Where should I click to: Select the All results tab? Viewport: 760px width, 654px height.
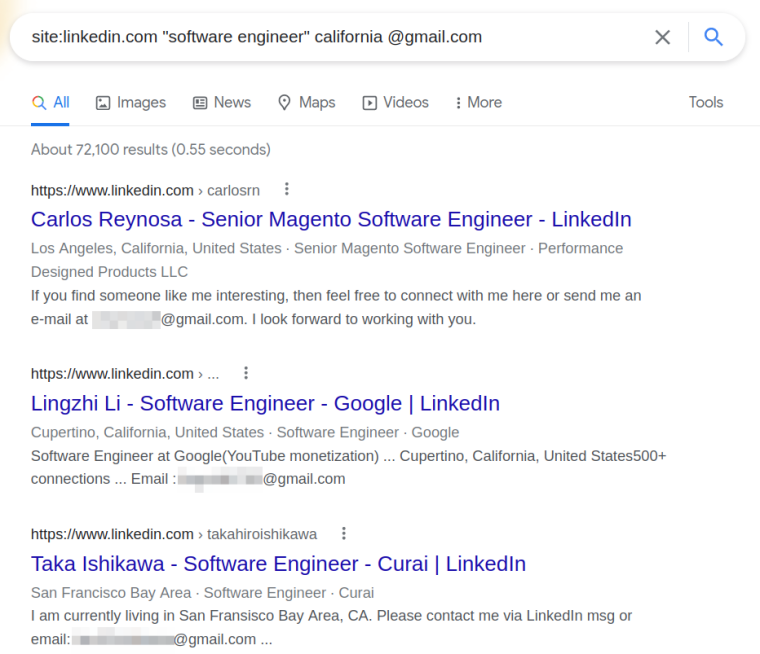click(x=50, y=102)
